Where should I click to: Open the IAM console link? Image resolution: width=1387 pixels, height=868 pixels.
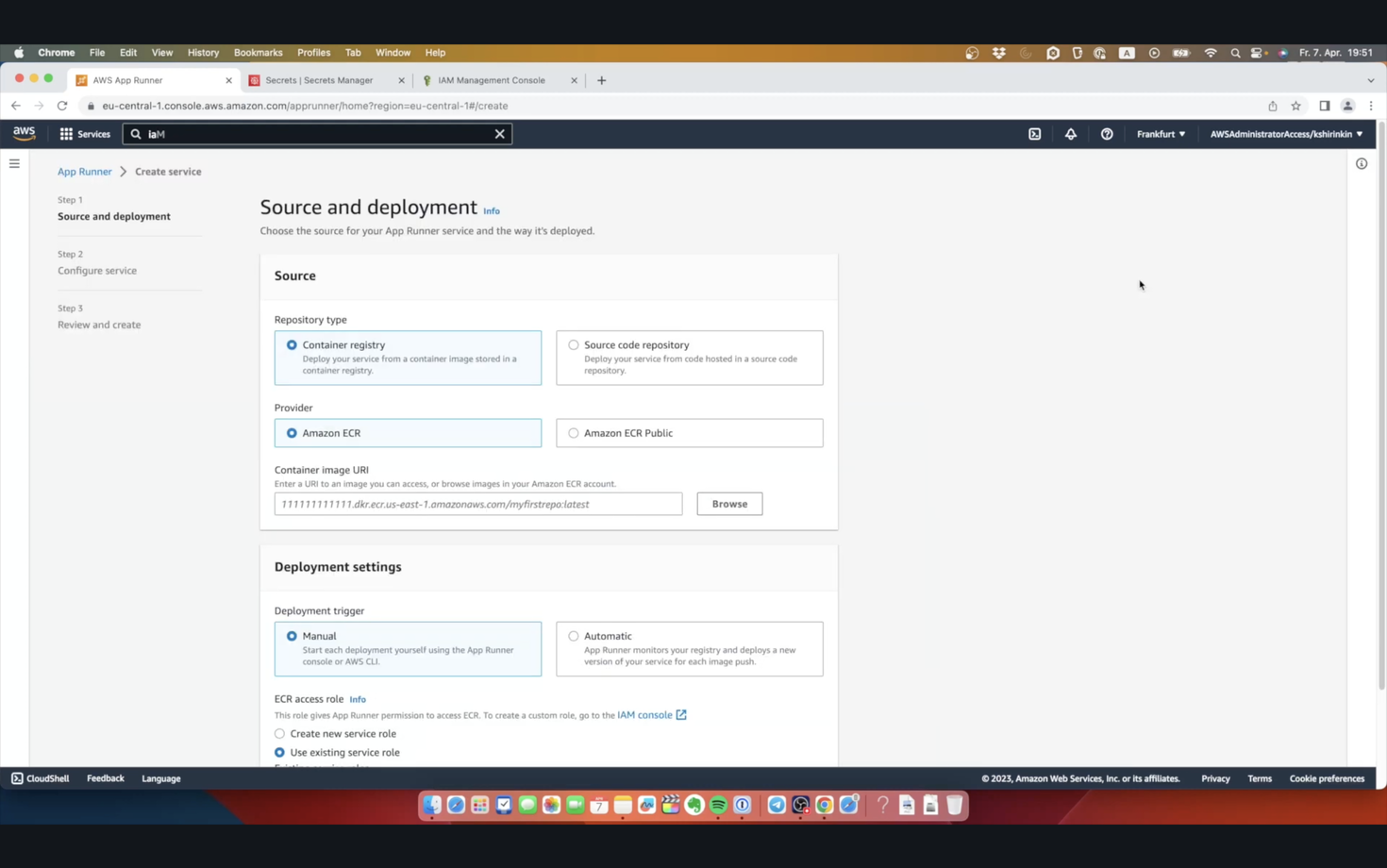tap(652, 714)
